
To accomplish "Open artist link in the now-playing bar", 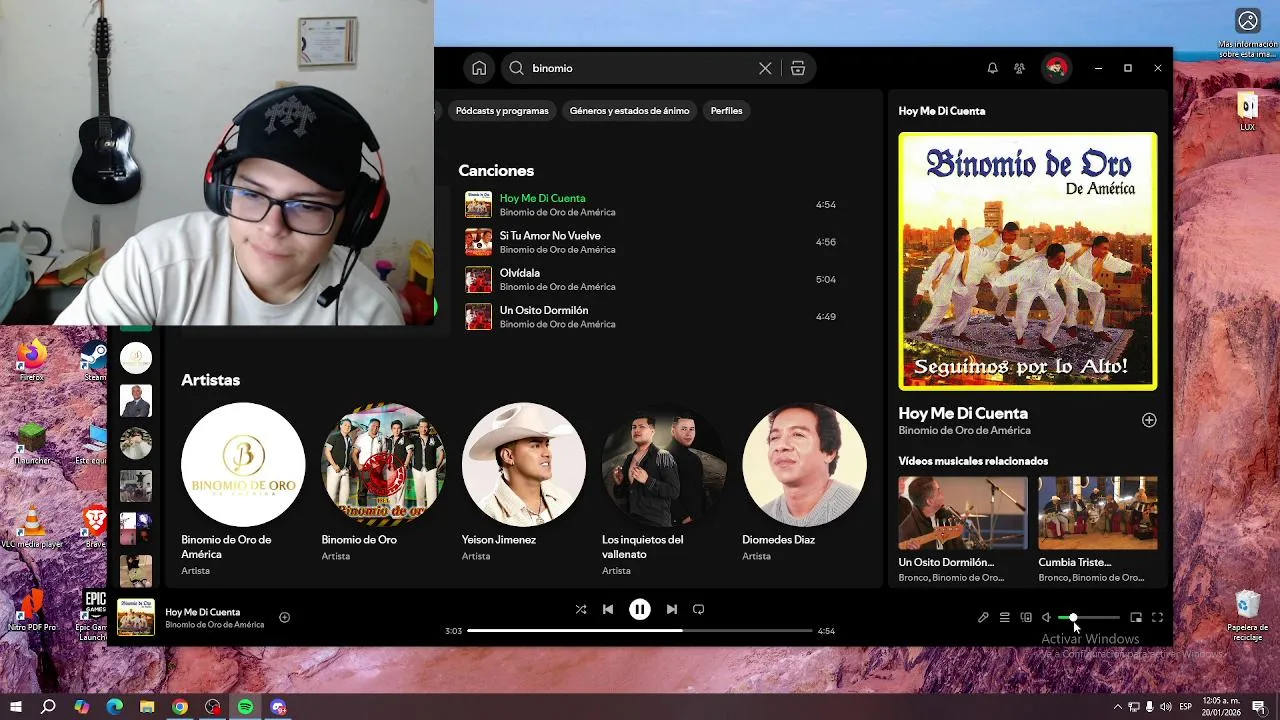I will coord(215,625).
